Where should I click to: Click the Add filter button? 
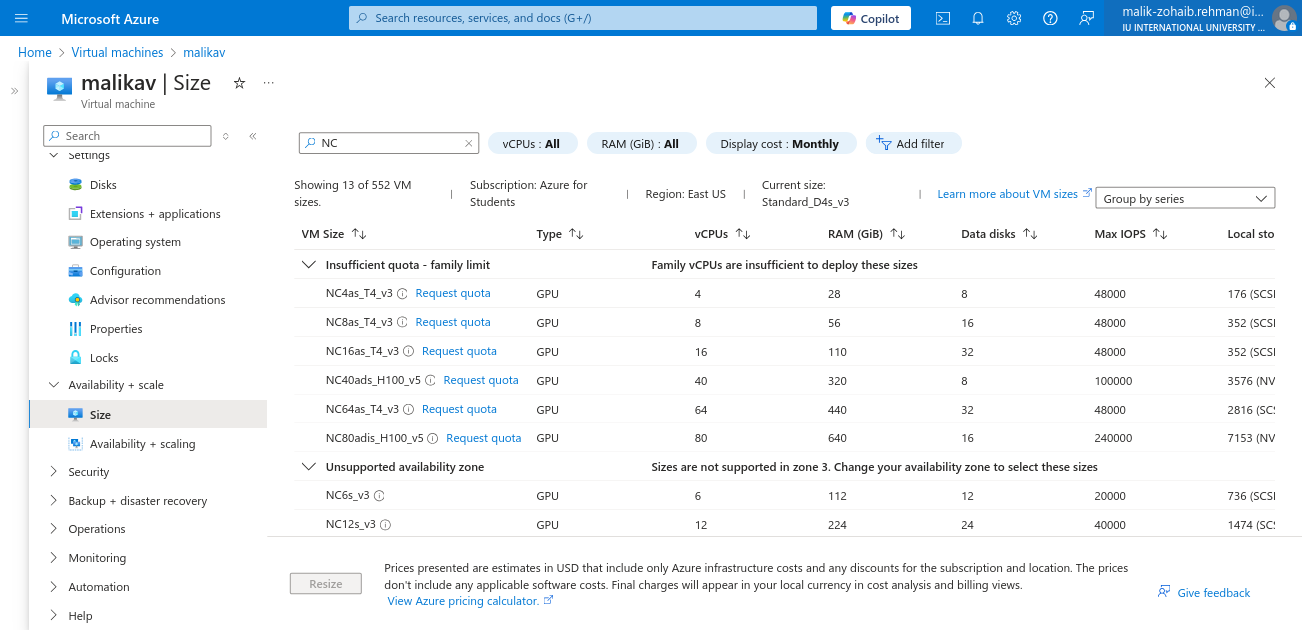[x=913, y=144]
